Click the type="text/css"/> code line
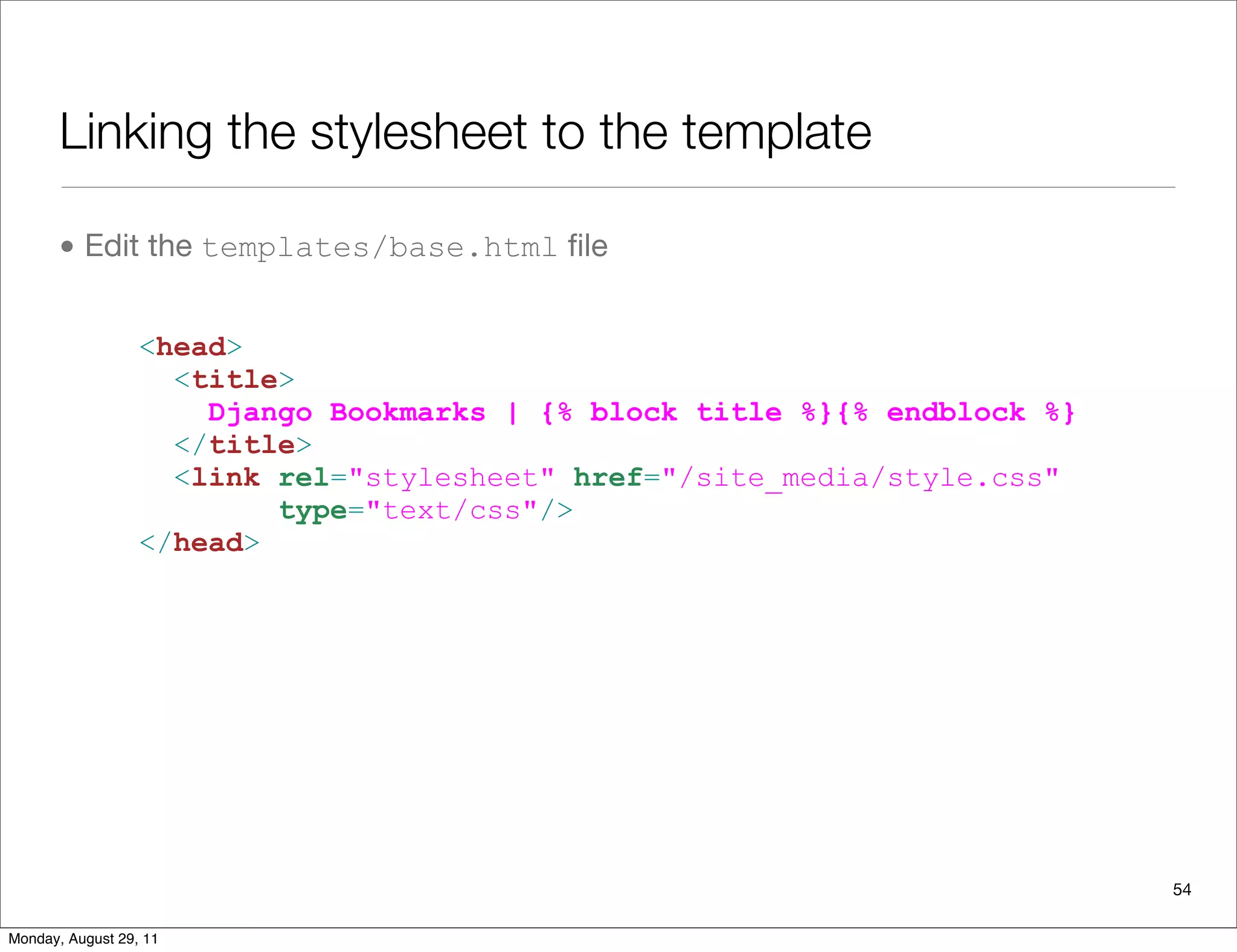 (x=426, y=511)
